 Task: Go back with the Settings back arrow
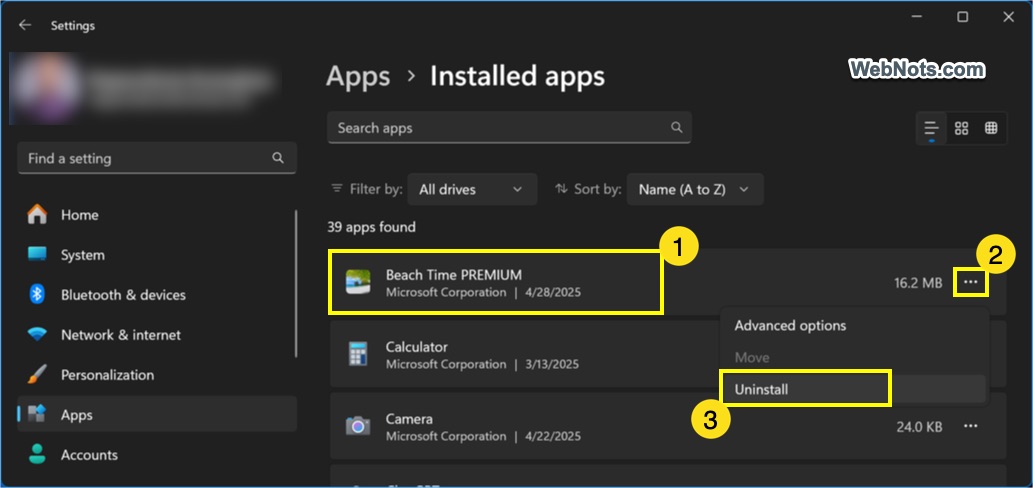click(25, 25)
